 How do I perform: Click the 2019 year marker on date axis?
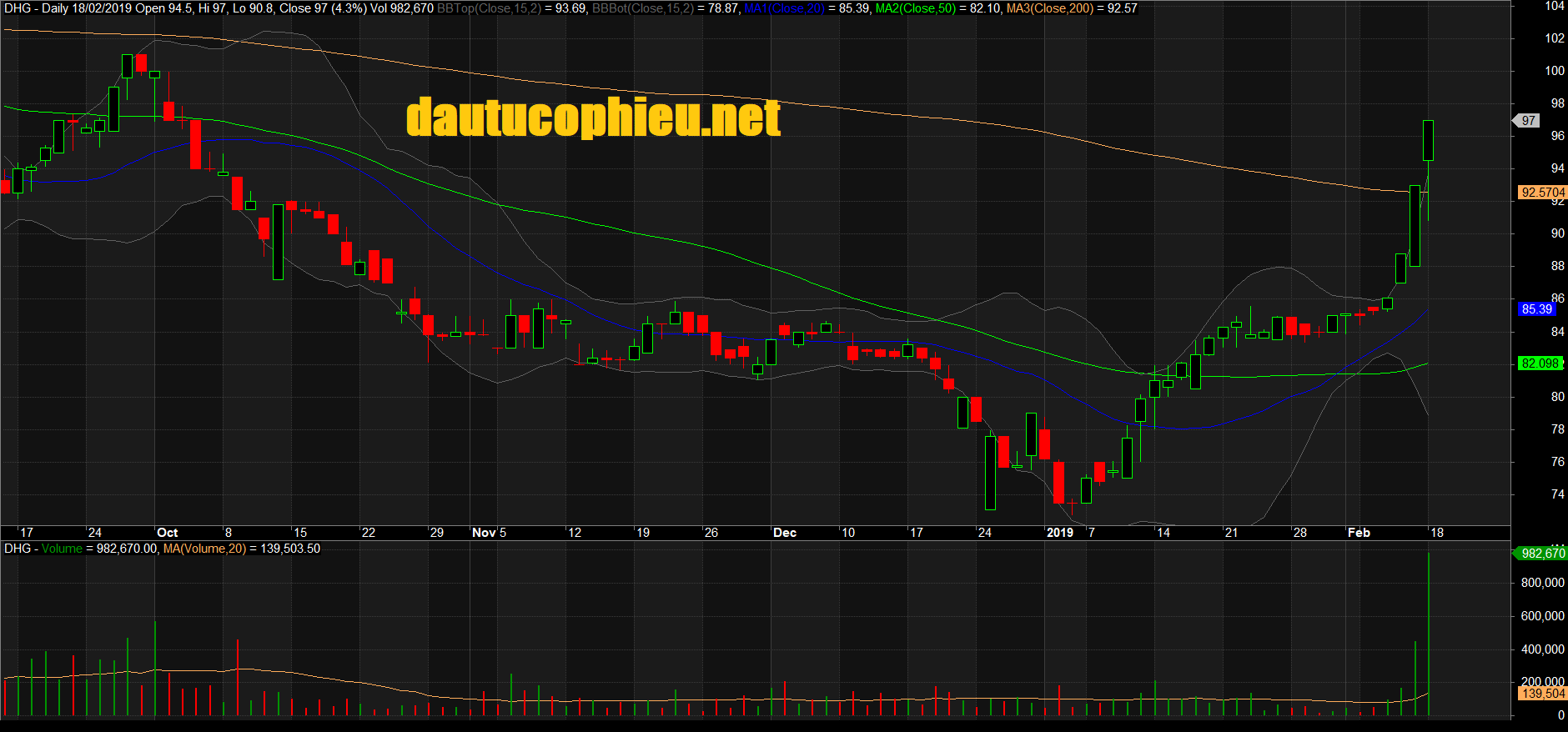tap(1059, 533)
